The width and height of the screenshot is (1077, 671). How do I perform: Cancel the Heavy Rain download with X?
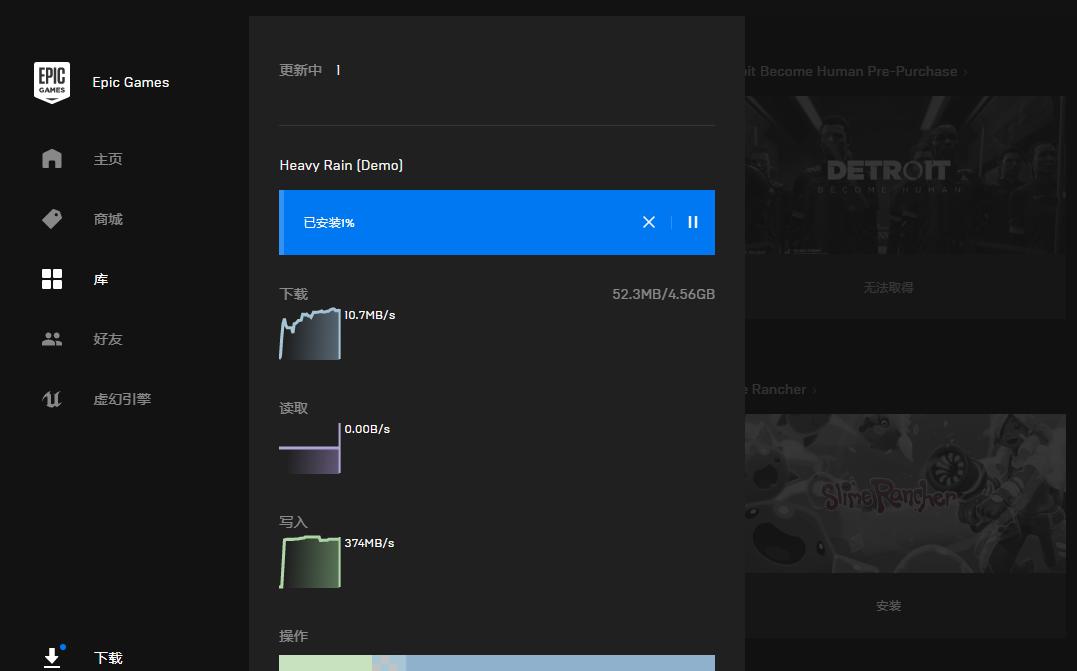tap(649, 222)
